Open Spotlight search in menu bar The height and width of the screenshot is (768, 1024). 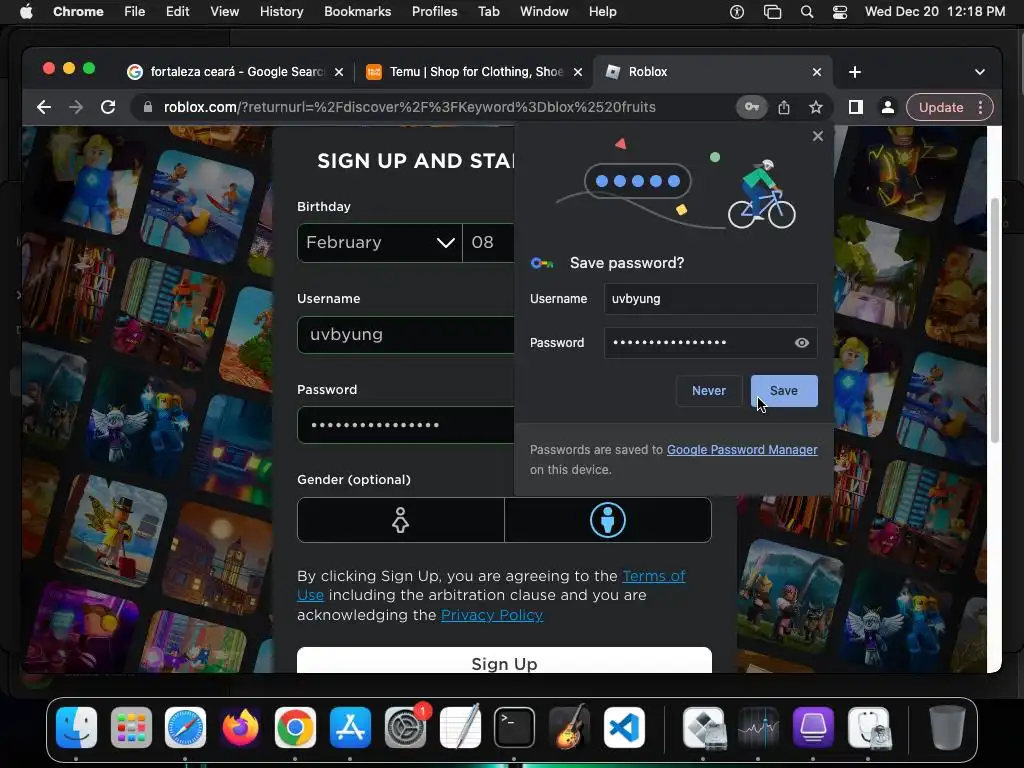807,12
